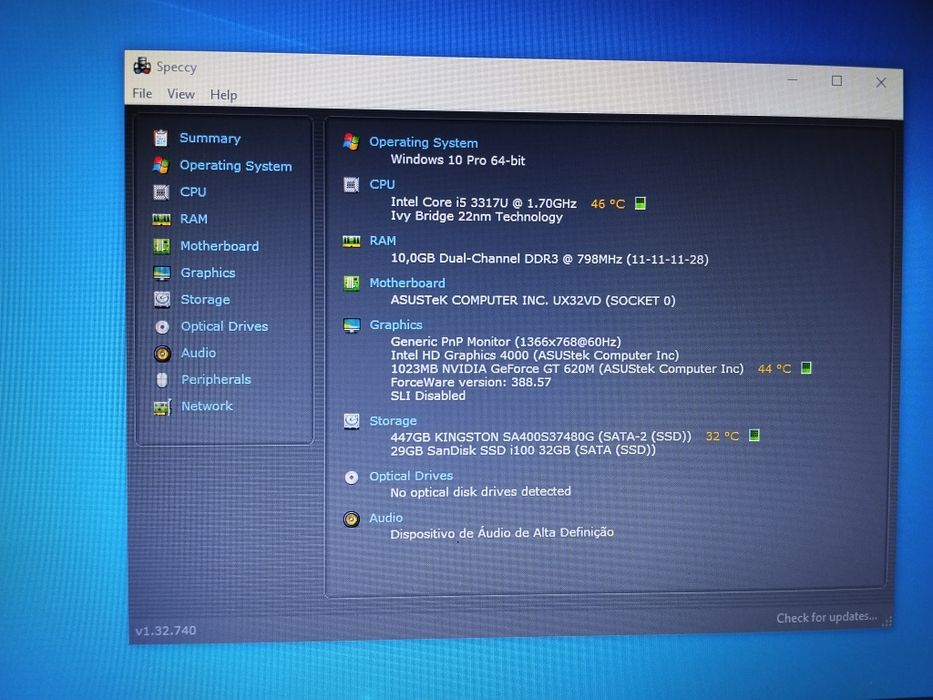The height and width of the screenshot is (700, 933).
Task: Click the 447GB KINGSTON SA400S37480G line
Action: 541,436
